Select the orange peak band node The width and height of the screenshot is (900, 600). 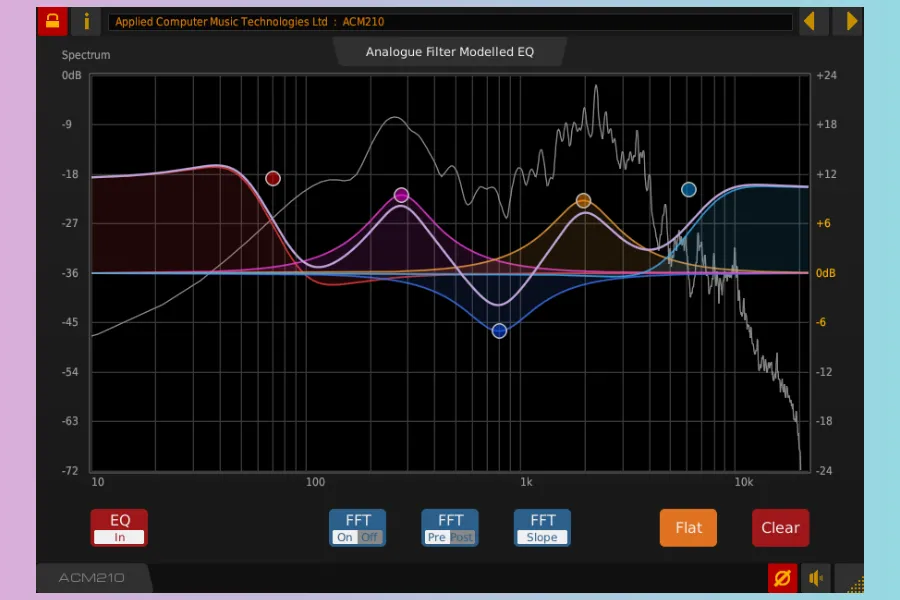point(583,200)
